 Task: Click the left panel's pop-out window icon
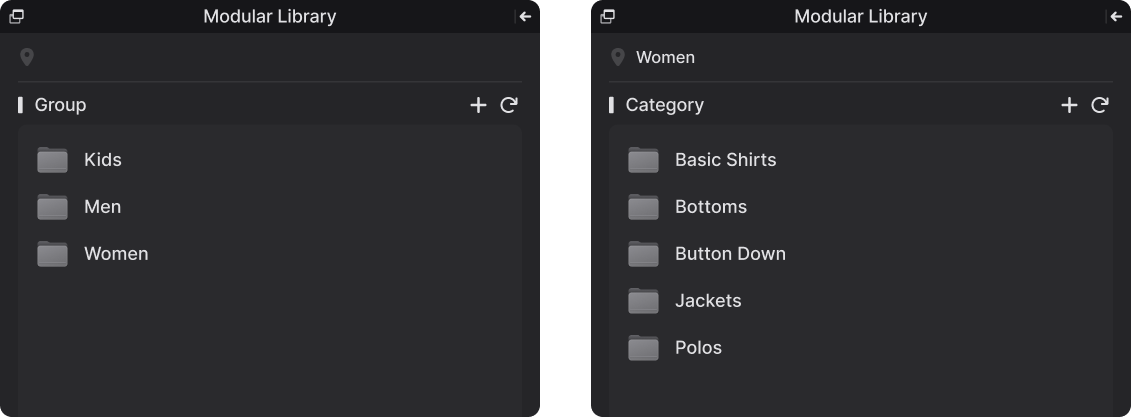click(16, 16)
